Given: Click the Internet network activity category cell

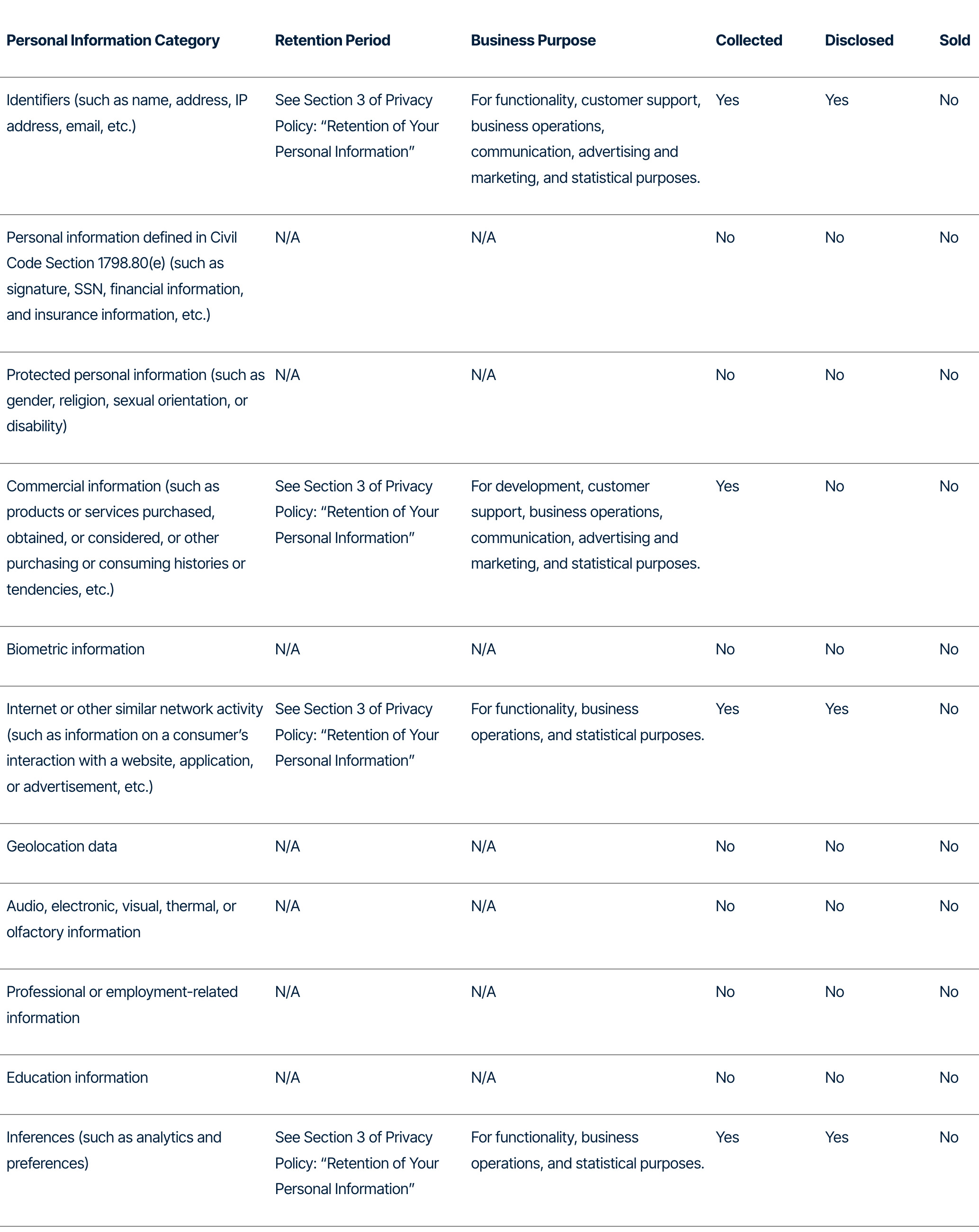Looking at the screenshot, I should click(x=134, y=747).
